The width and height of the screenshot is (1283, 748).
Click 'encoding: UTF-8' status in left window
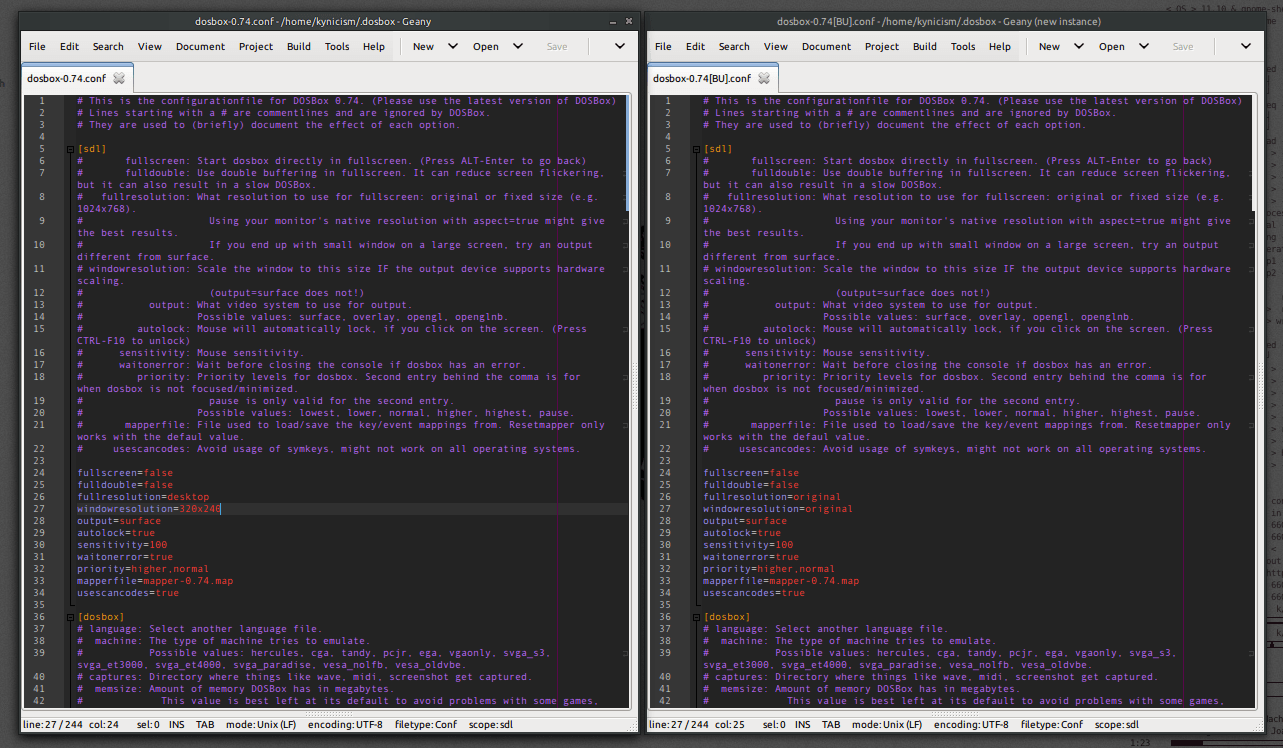pos(346,725)
